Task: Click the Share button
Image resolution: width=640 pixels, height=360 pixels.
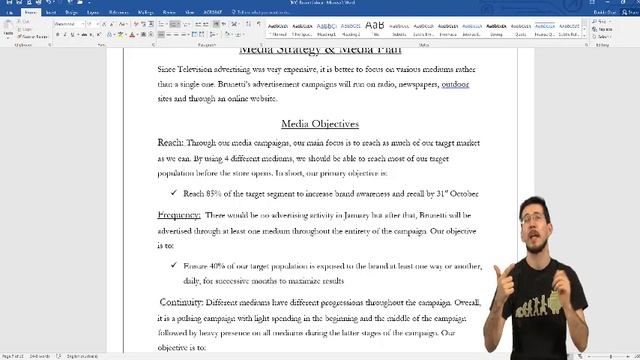Action: pos(630,13)
